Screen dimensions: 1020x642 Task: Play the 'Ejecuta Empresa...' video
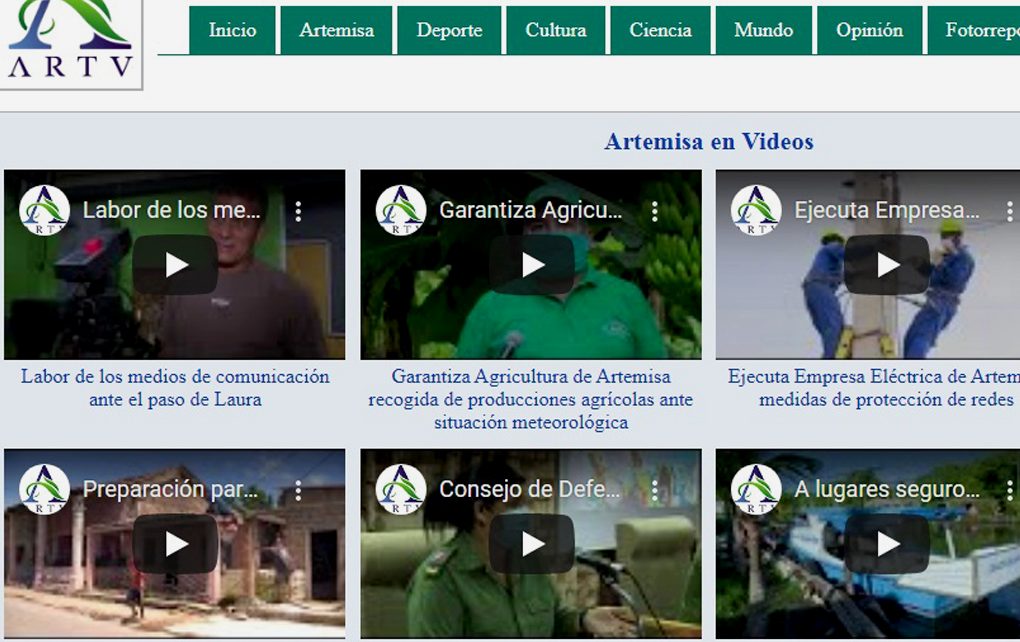point(887,265)
